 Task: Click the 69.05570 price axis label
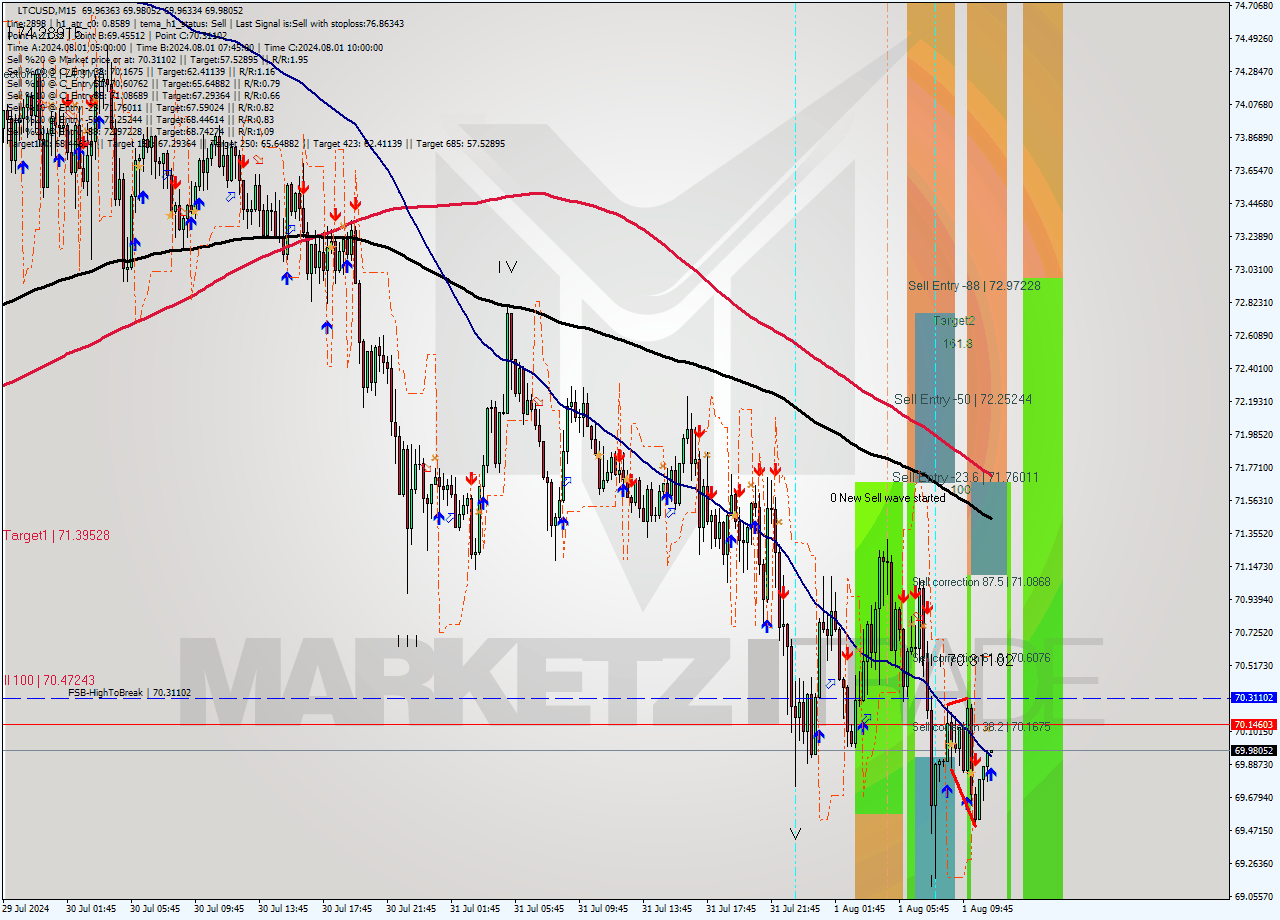[1253, 896]
